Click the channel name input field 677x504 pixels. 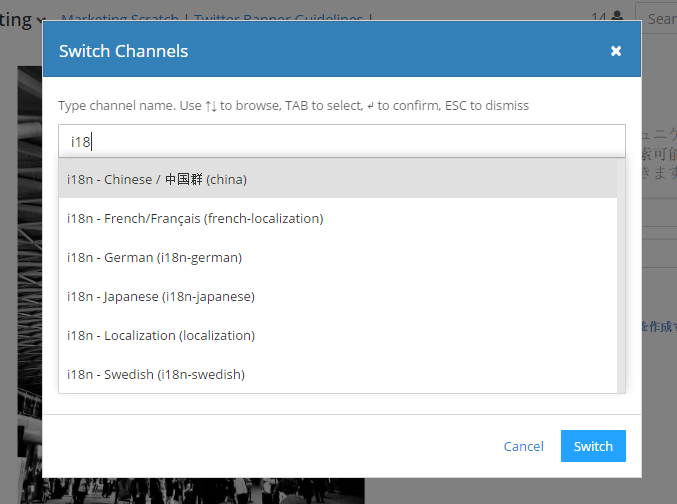click(342, 141)
